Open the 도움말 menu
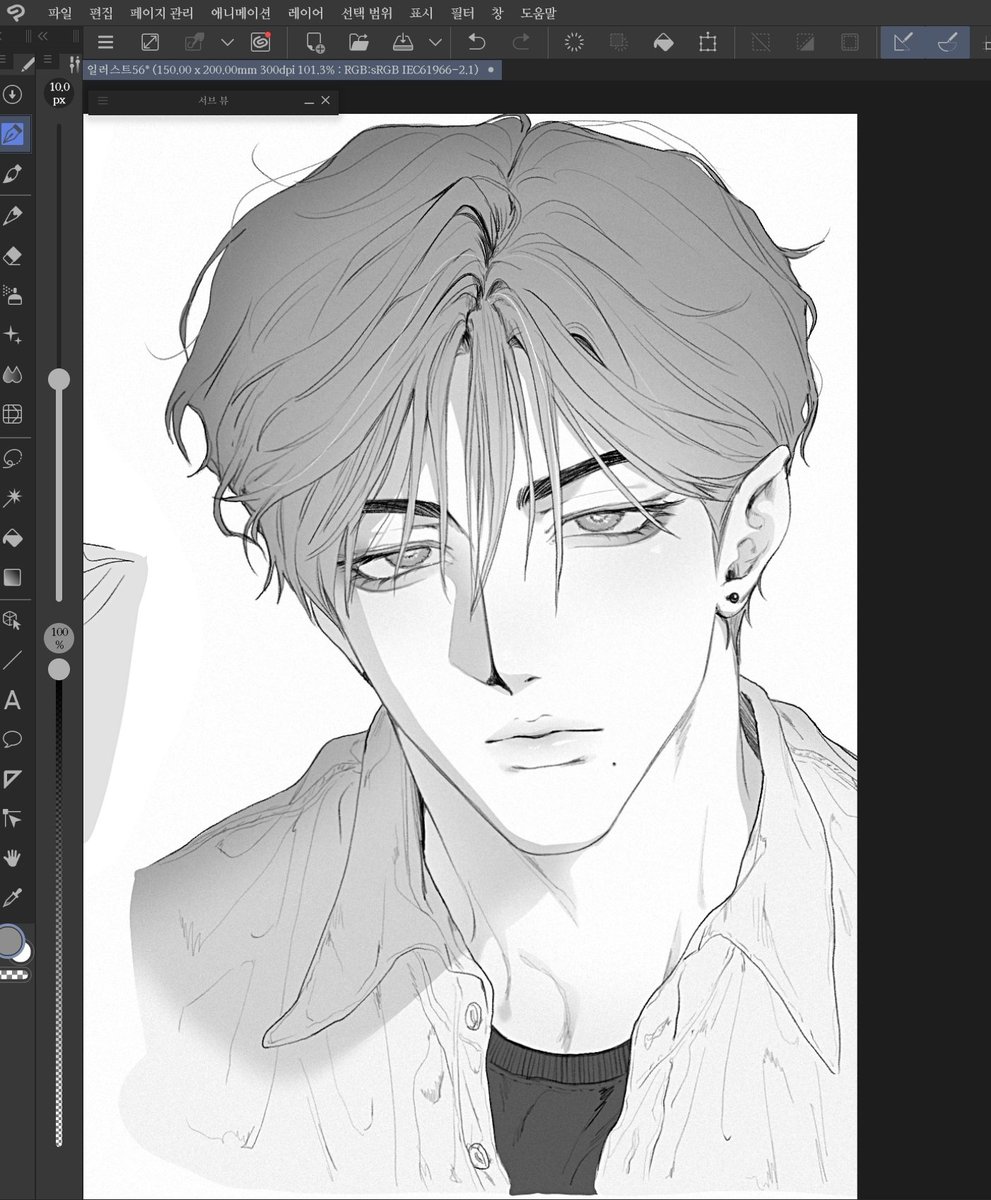Screen dimensions: 991x1200 pos(537,13)
